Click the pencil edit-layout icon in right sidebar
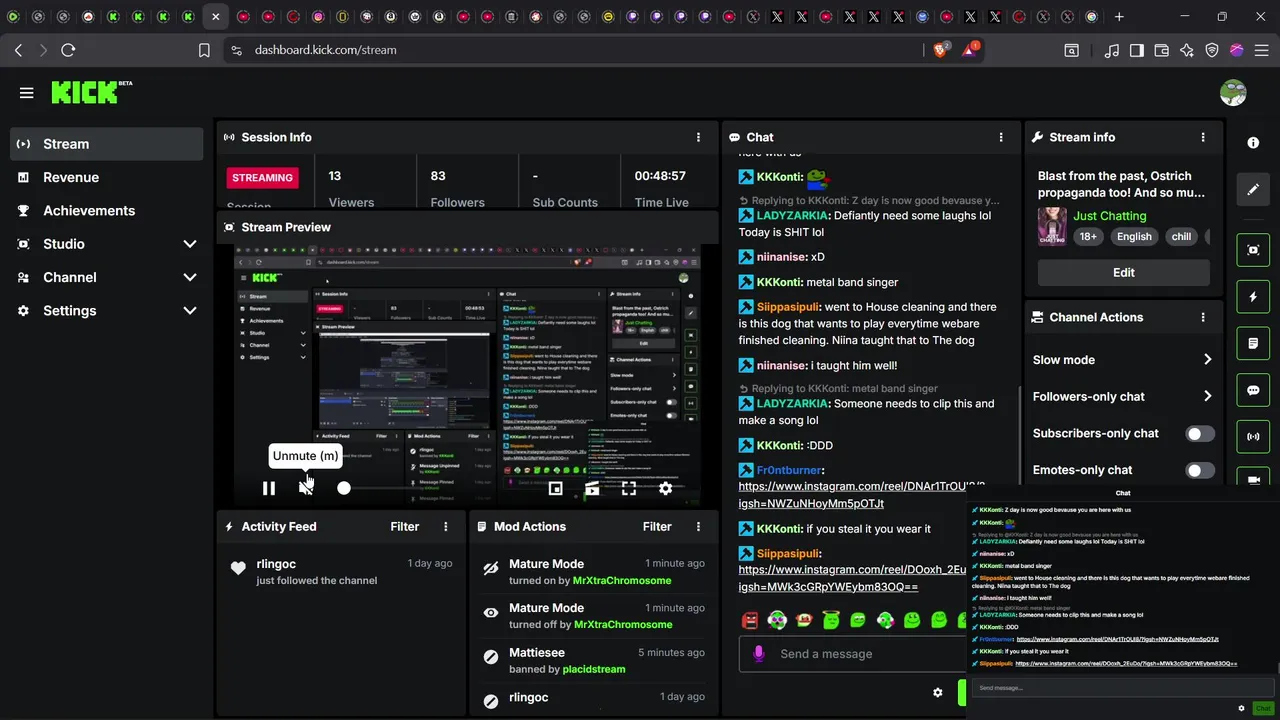1280x720 pixels. click(x=1253, y=189)
